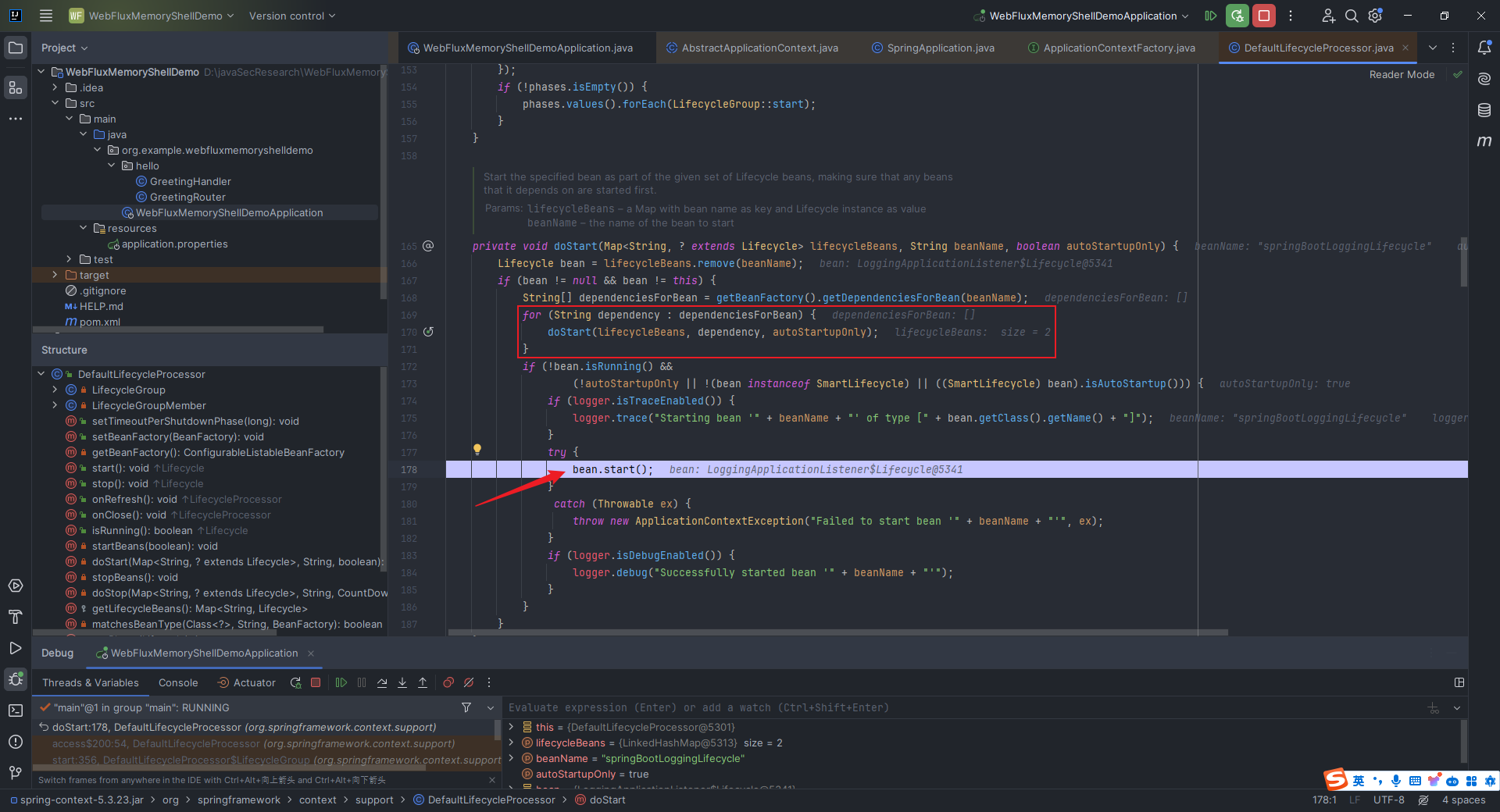Click Step Over in debug toolbar
This screenshot has height=812, width=1500.
[382, 682]
